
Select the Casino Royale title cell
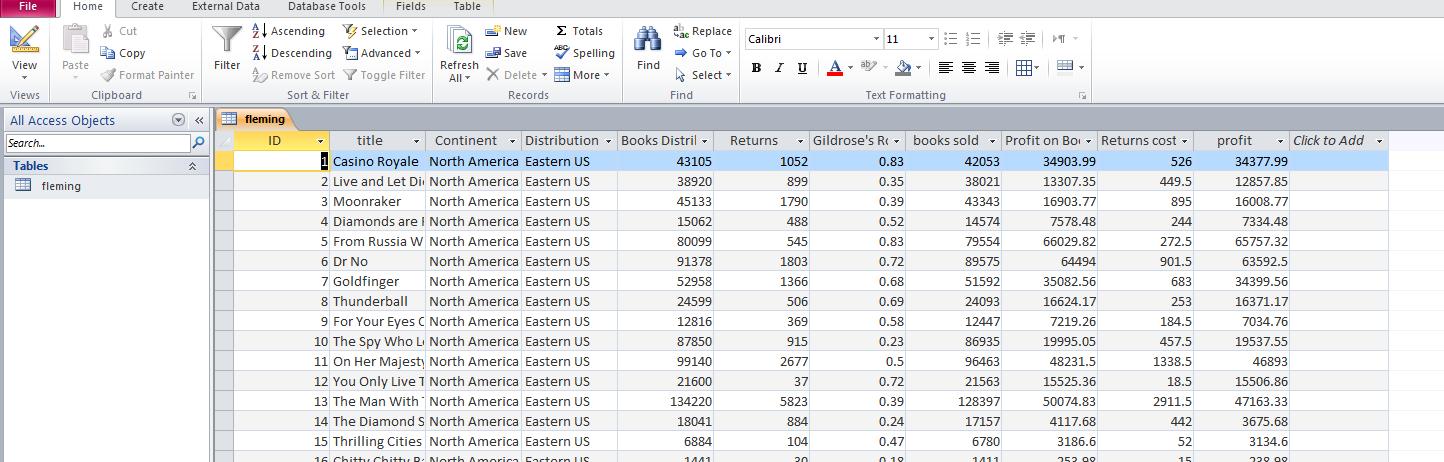(x=377, y=161)
